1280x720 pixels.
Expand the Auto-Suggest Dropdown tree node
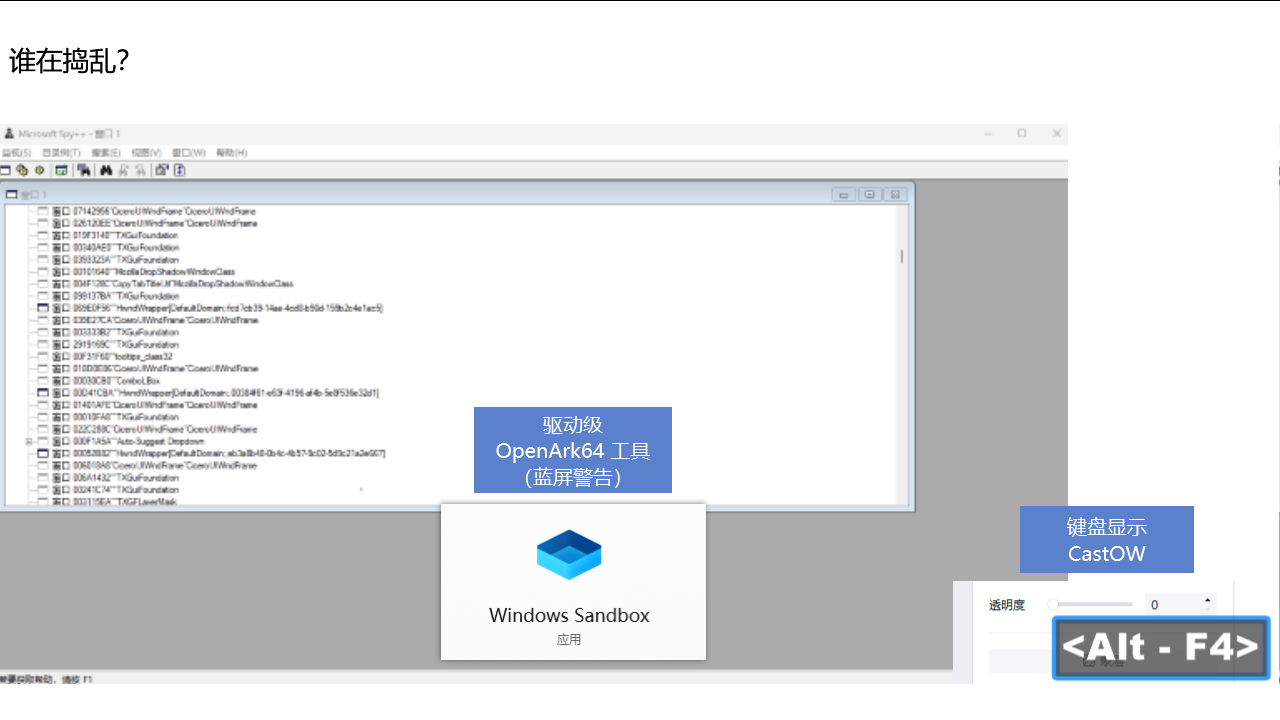29,441
